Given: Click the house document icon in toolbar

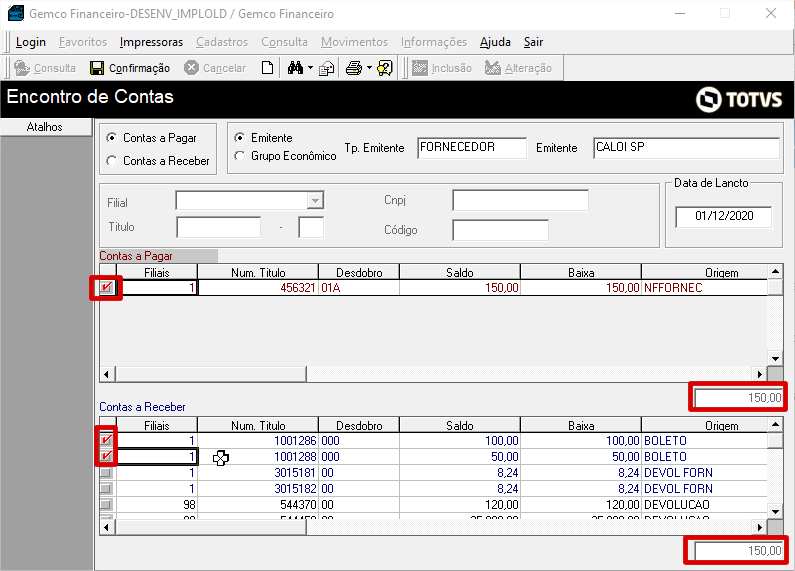Looking at the screenshot, I should [x=327, y=68].
